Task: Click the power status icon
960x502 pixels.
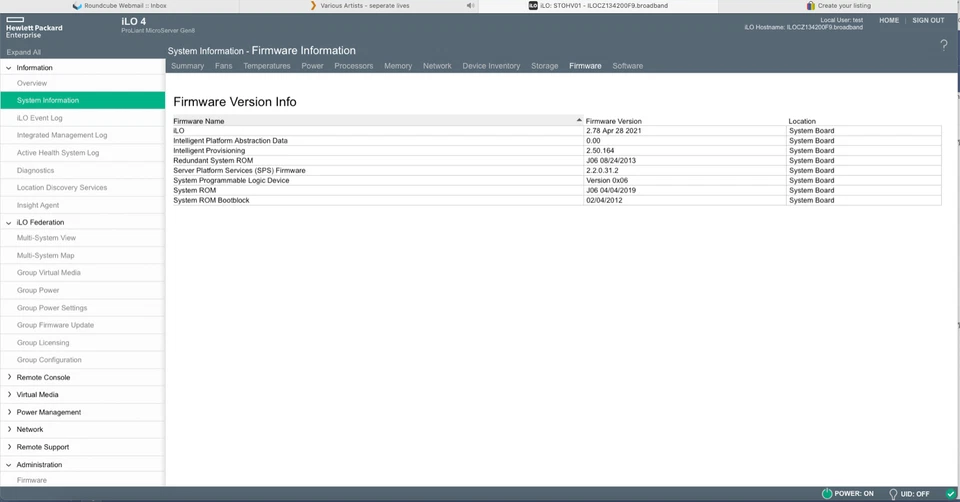Action: click(827, 493)
